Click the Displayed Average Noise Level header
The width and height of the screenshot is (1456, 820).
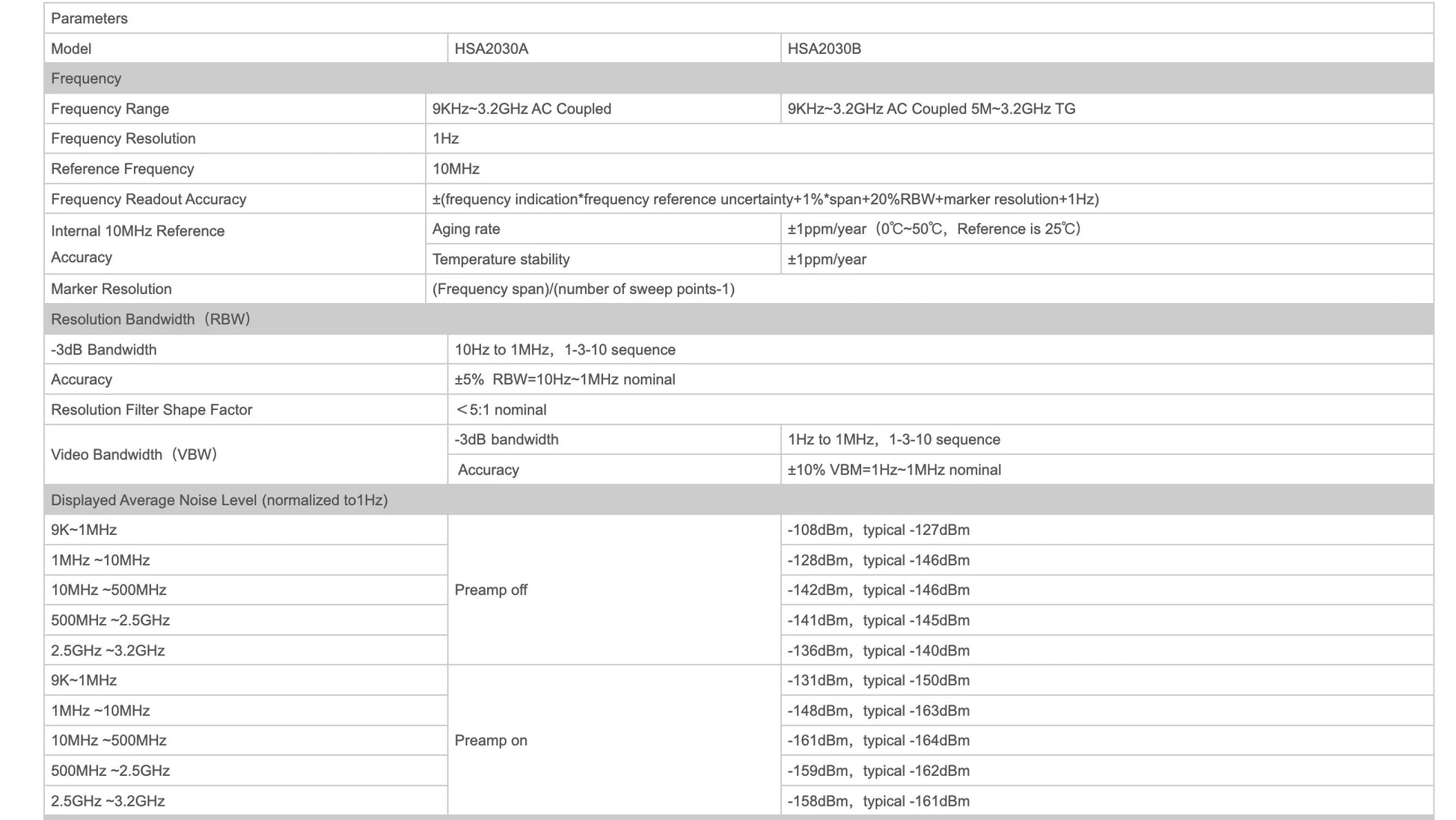click(x=219, y=501)
